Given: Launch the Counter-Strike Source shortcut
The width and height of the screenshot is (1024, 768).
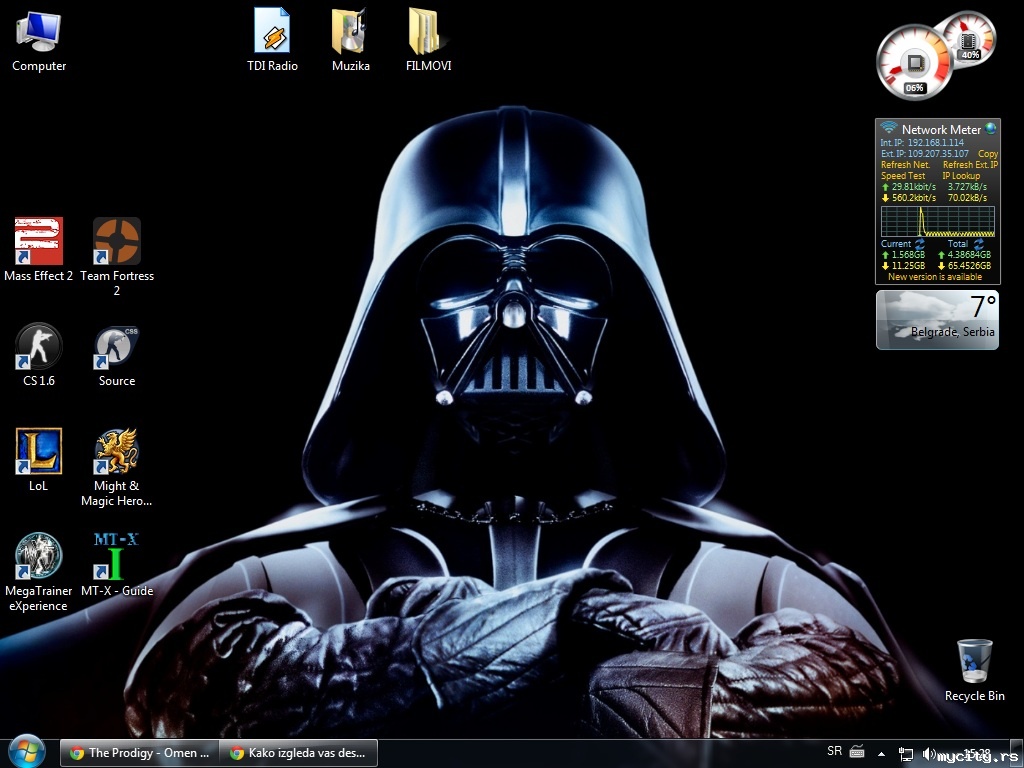Looking at the screenshot, I should pyautogui.click(x=117, y=355).
